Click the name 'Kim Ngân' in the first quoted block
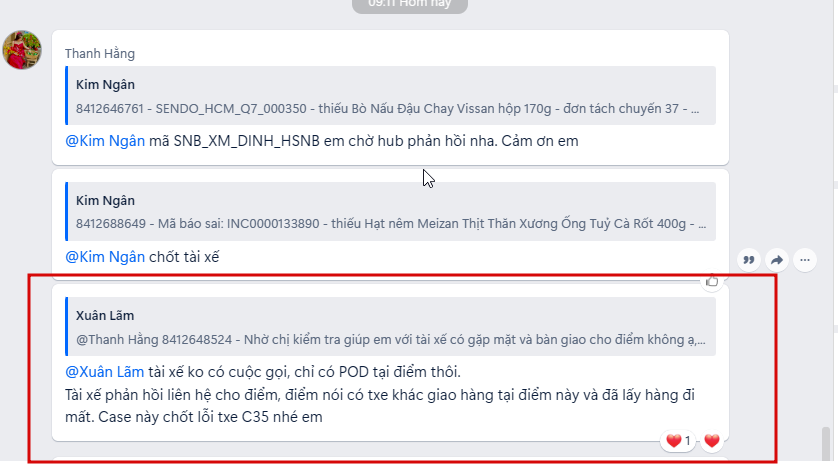This screenshot has width=838, height=464. pyautogui.click(x=105, y=84)
